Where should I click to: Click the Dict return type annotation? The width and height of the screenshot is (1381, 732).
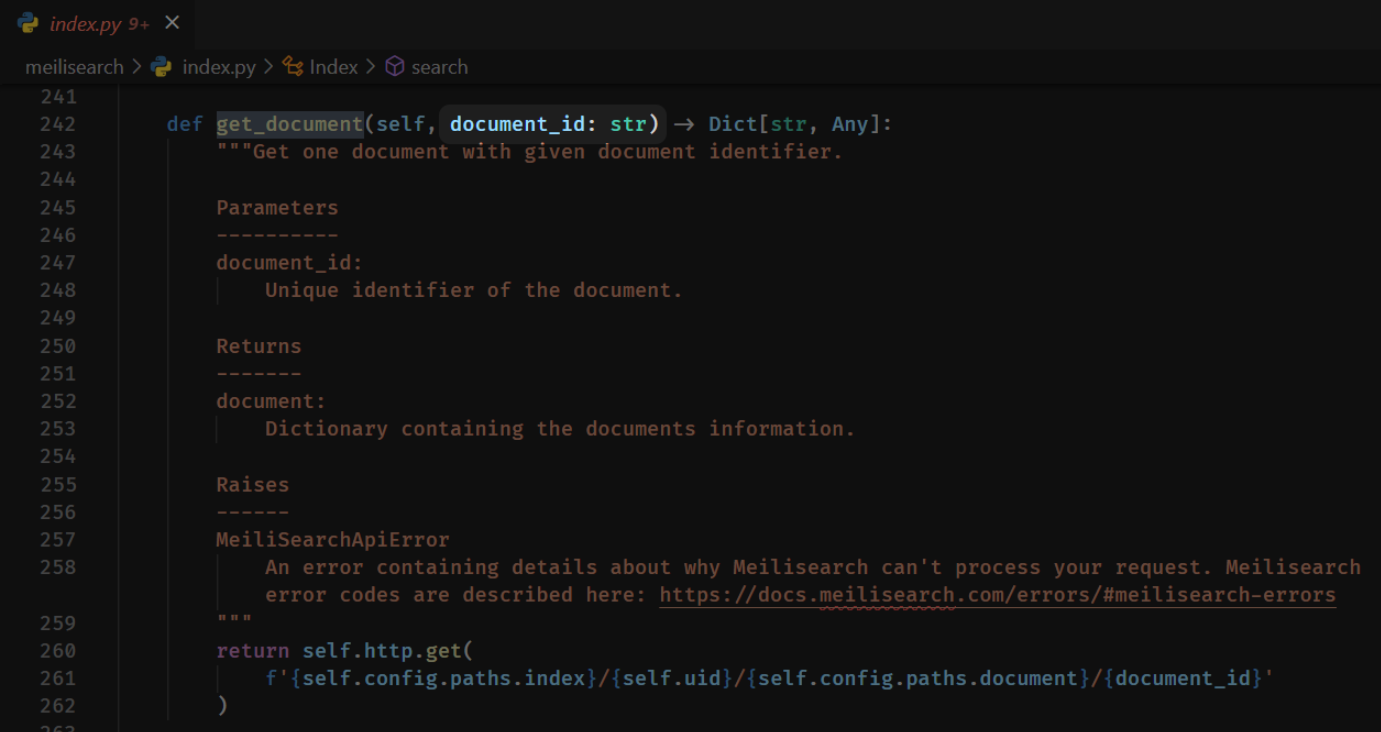733,124
